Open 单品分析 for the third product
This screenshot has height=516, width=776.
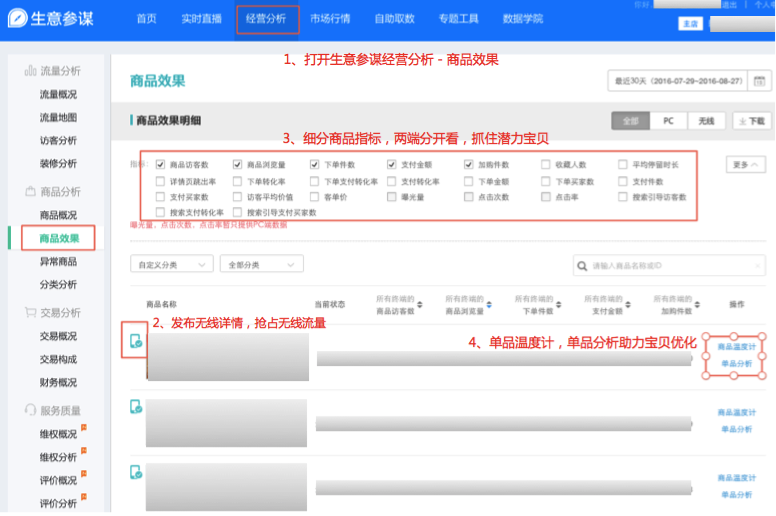coord(736,494)
